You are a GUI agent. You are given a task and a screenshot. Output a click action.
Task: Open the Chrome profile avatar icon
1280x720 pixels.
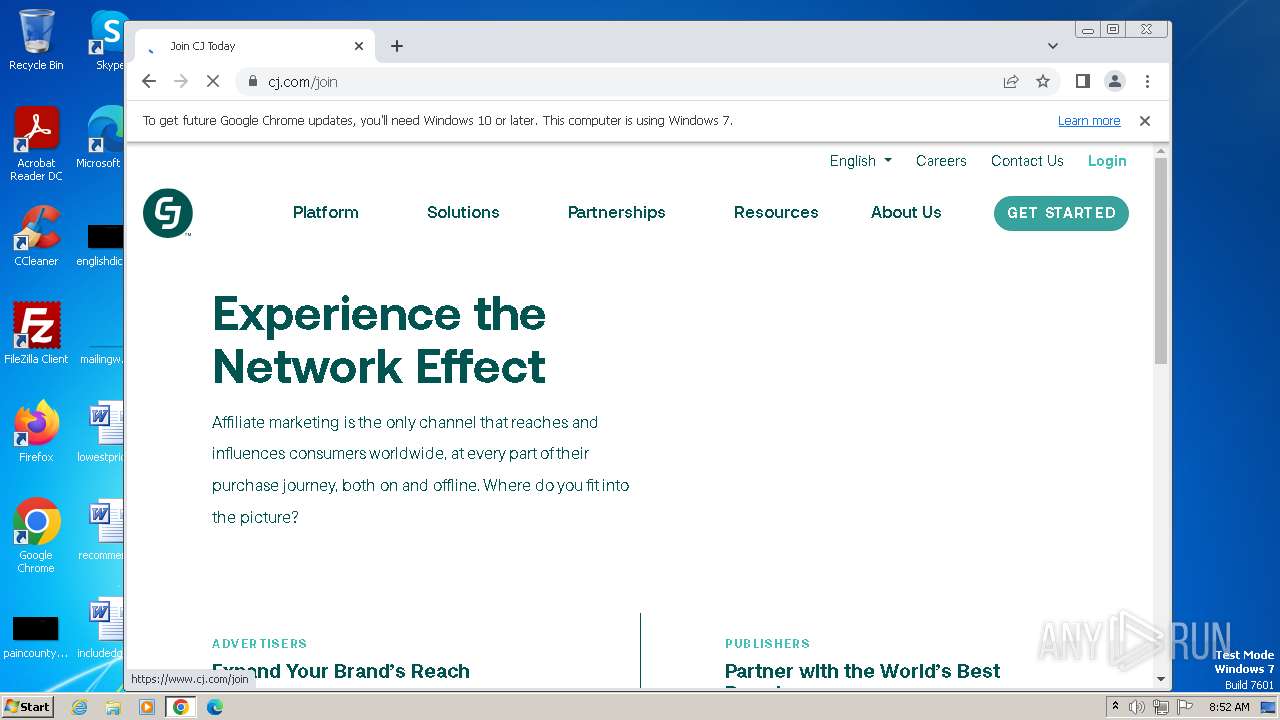(1115, 82)
